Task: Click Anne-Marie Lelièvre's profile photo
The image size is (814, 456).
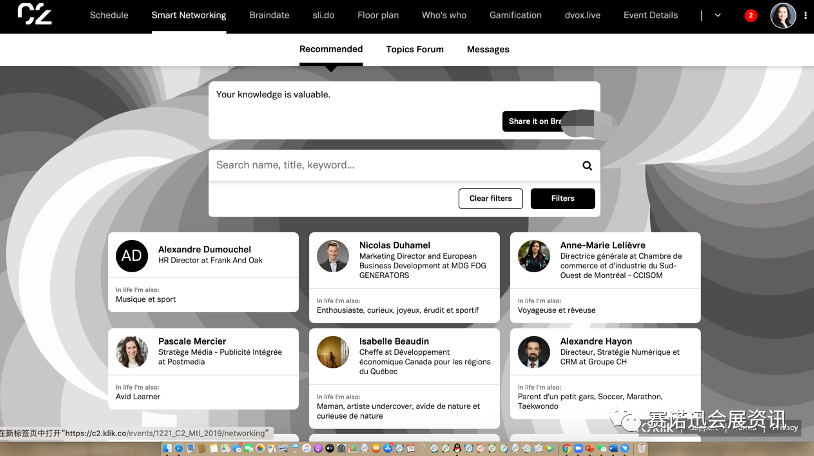Action: (x=534, y=256)
